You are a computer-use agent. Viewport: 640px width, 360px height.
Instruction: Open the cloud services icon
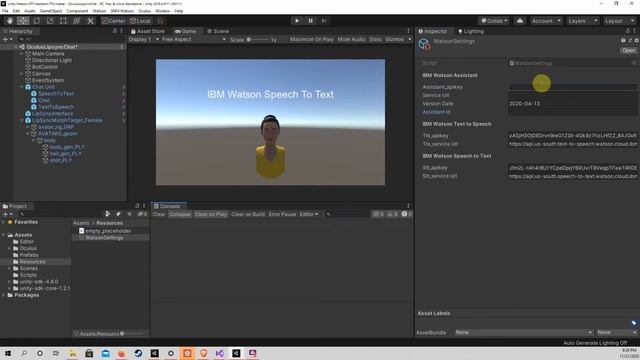[x=520, y=21]
